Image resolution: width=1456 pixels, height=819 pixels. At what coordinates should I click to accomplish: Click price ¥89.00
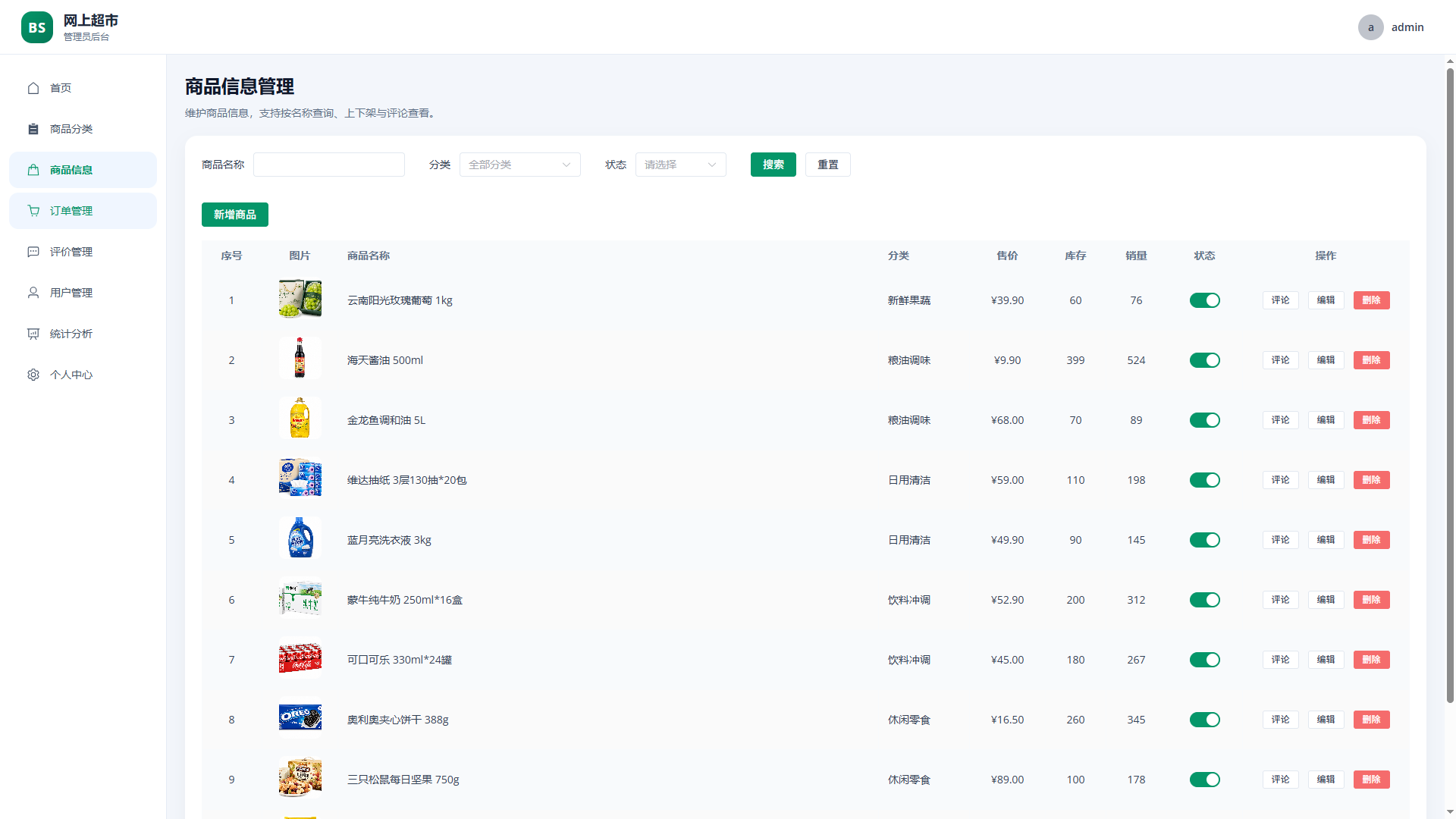click(x=1007, y=780)
